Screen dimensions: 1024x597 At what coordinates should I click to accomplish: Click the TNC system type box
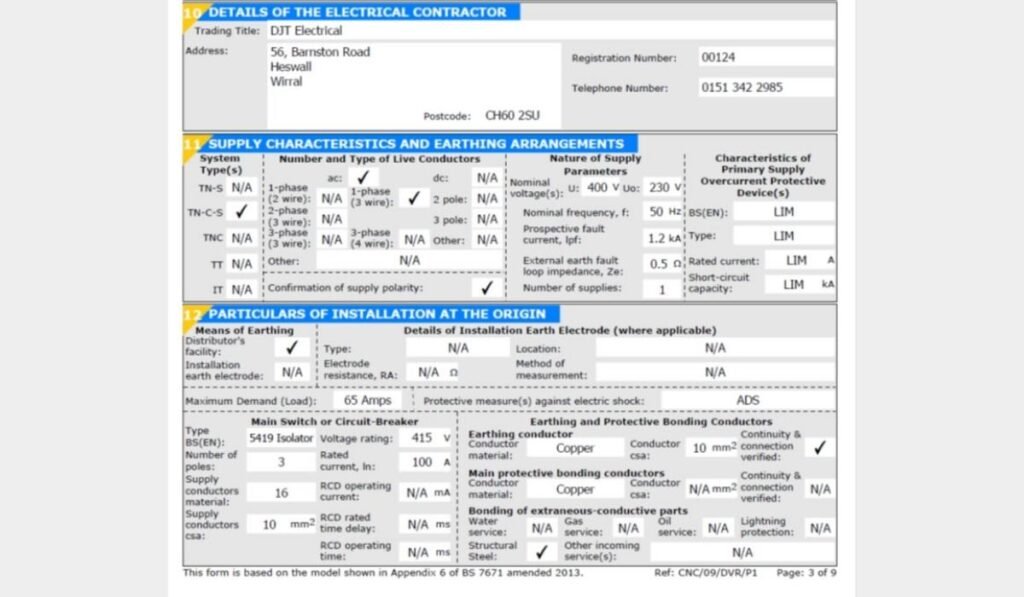click(x=242, y=238)
